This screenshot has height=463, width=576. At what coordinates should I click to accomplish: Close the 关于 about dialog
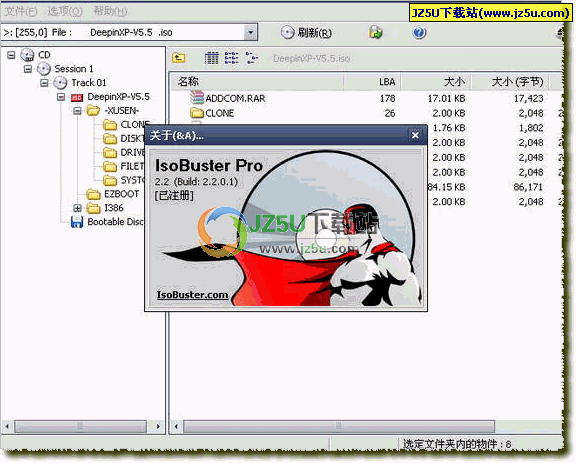tap(415, 135)
